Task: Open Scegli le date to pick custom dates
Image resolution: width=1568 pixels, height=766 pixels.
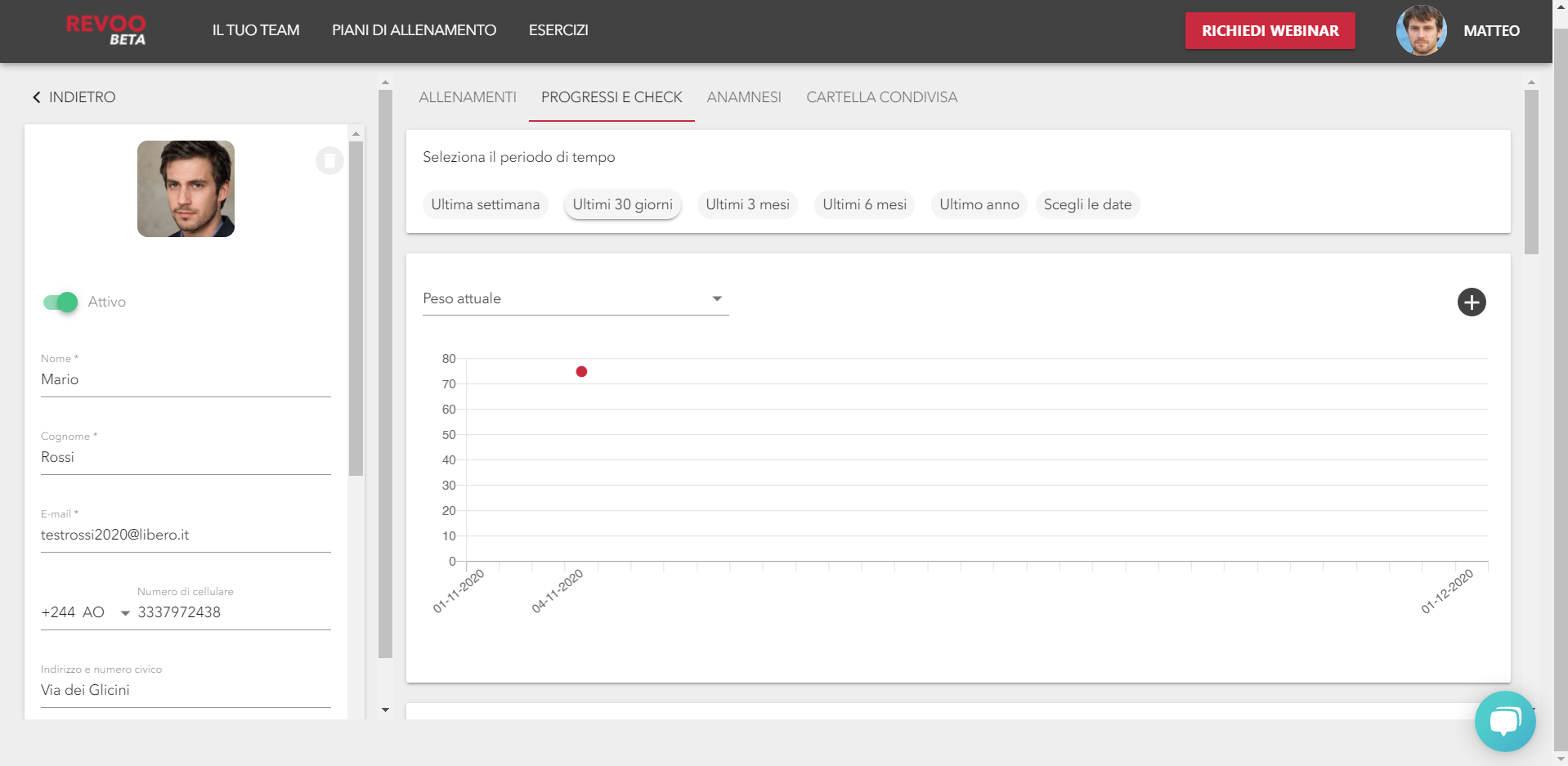Action: coord(1087,204)
